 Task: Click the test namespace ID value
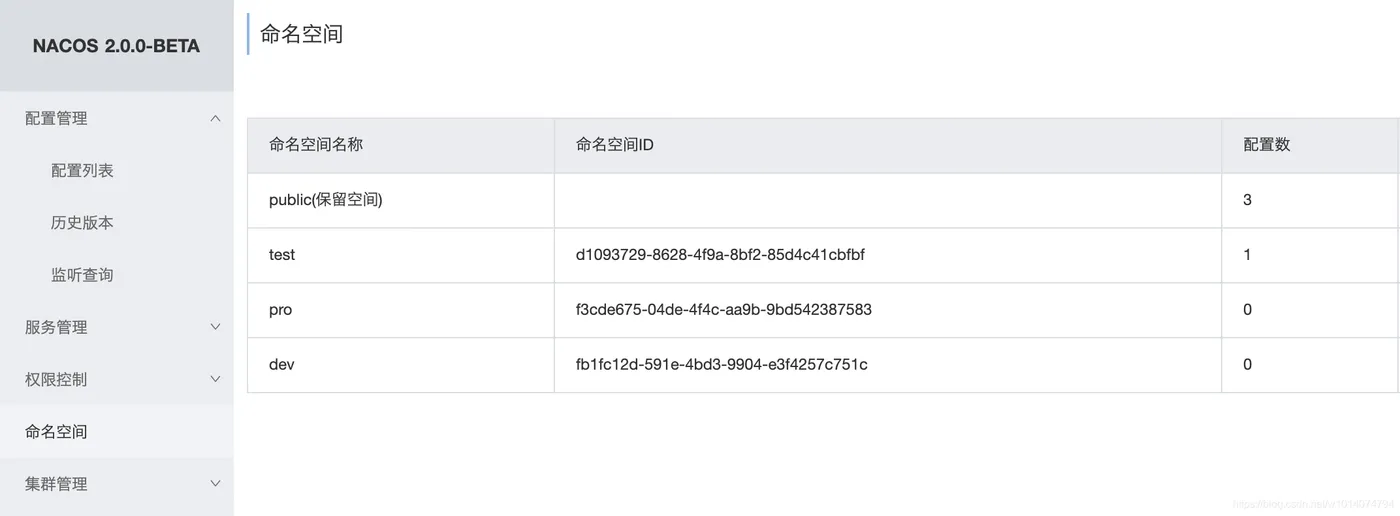(x=720, y=255)
